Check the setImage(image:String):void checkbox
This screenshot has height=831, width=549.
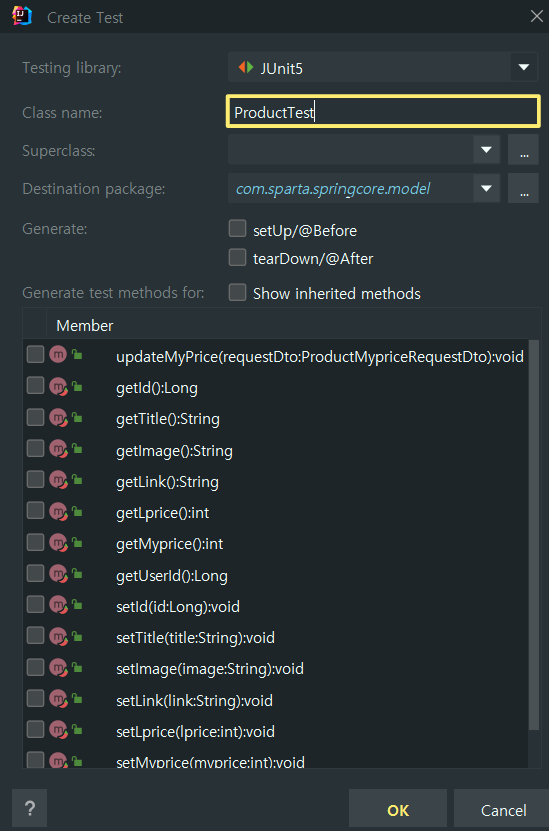pos(36,667)
